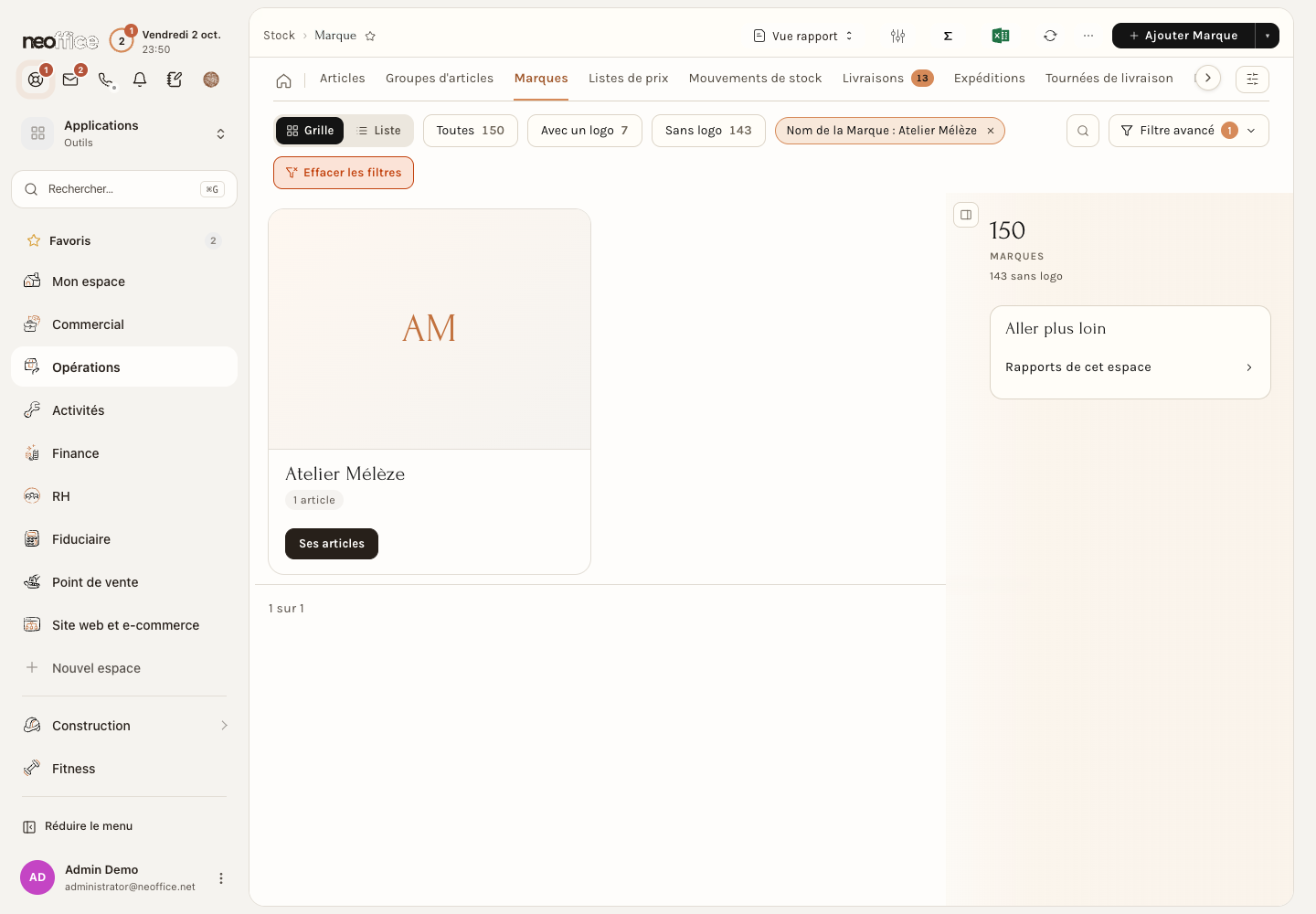
Task: Select the Atelier Mélèze AM thumbnail
Action: tap(430, 329)
